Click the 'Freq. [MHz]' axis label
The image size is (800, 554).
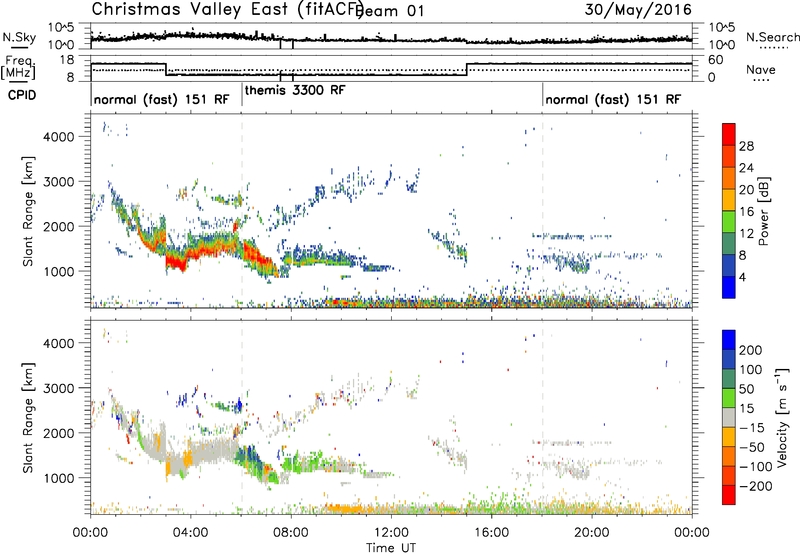coord(18,67)
